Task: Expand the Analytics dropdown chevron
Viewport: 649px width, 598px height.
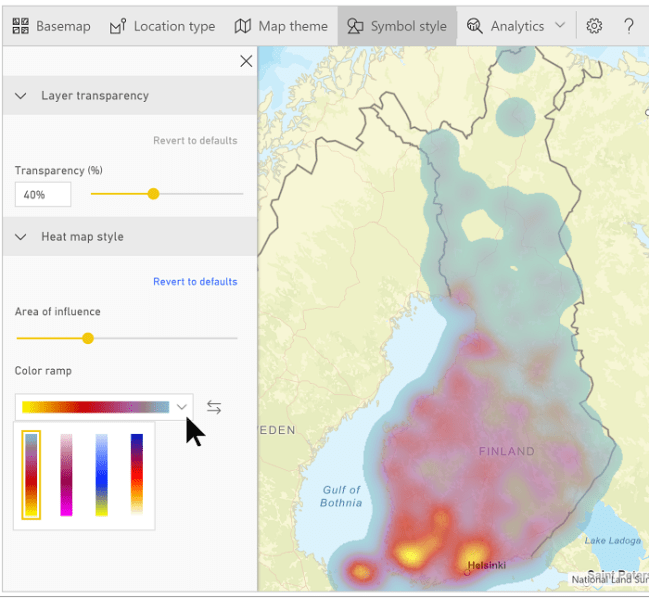Action: [x=560, y=26]
